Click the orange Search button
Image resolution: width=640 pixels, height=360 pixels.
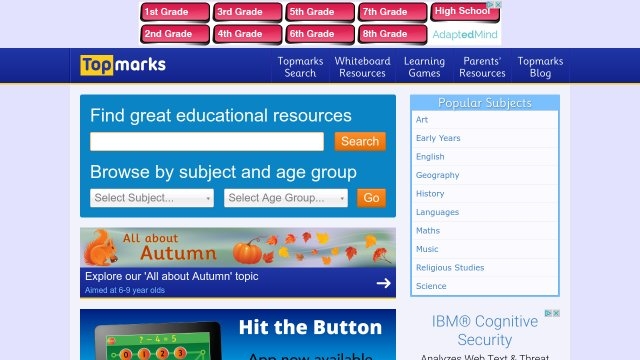[360, 141]
